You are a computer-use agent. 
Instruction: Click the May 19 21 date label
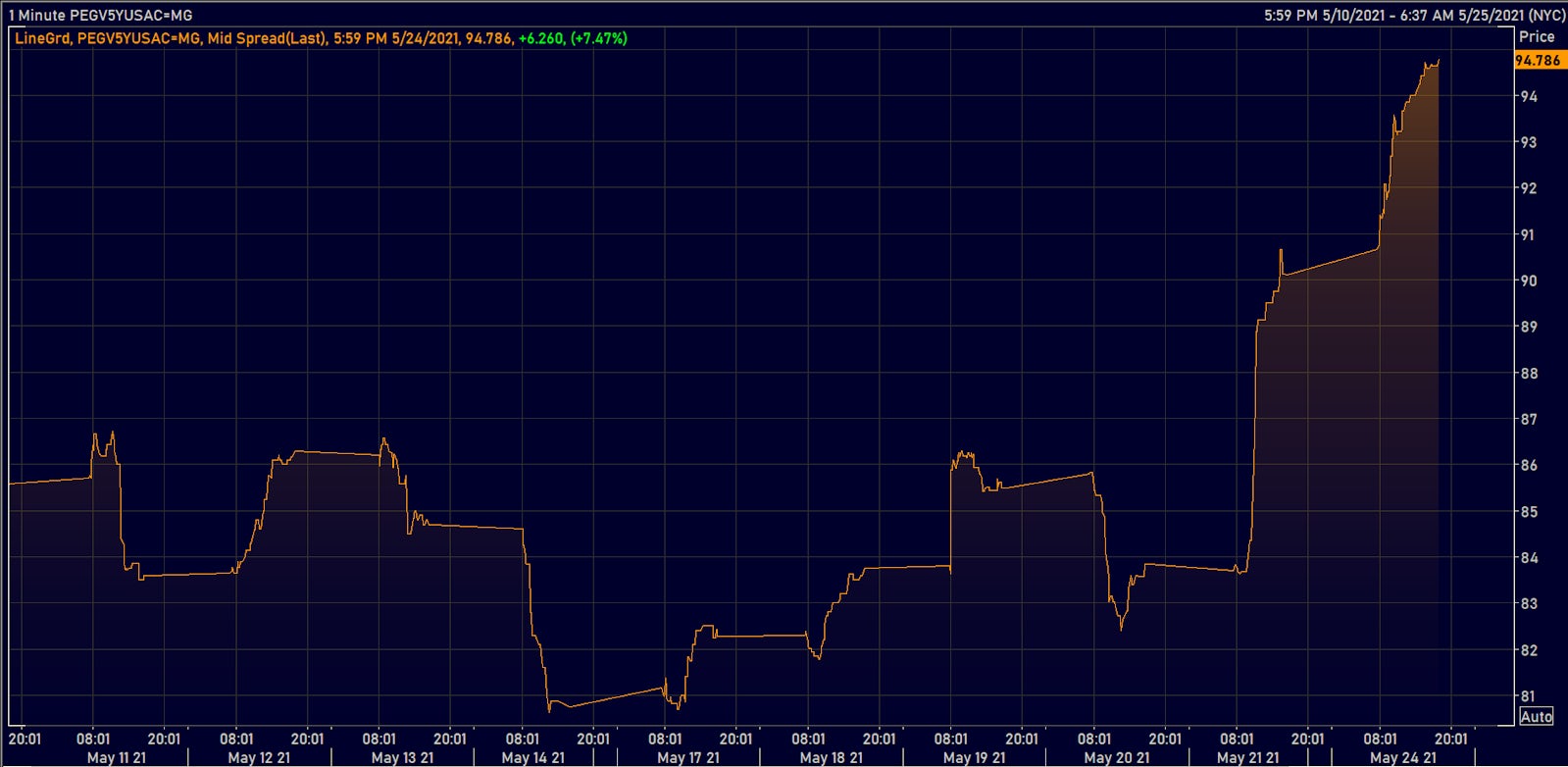[975, 757]
